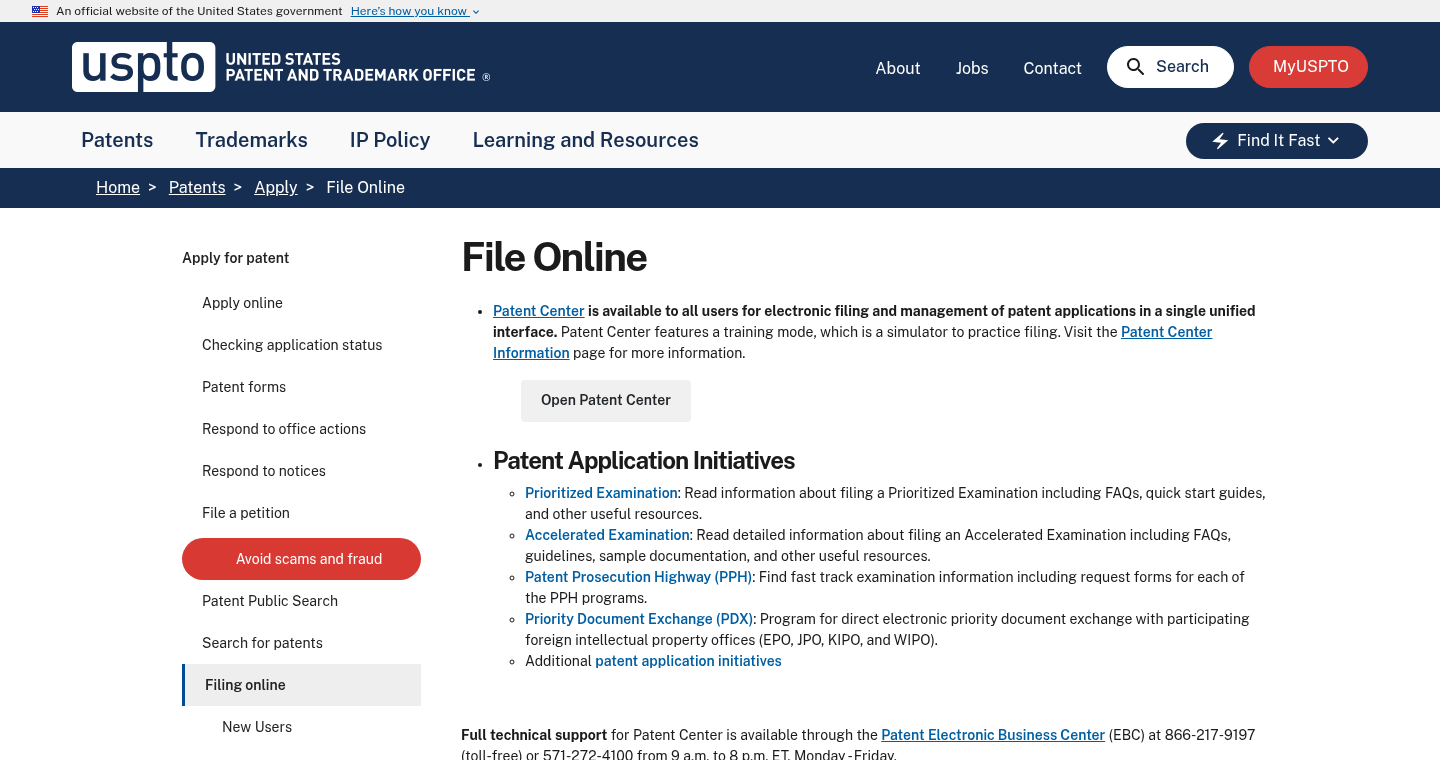Open the Patents menu
The width and height of the screenshot is (1440, 760).
tap(117, 140)
